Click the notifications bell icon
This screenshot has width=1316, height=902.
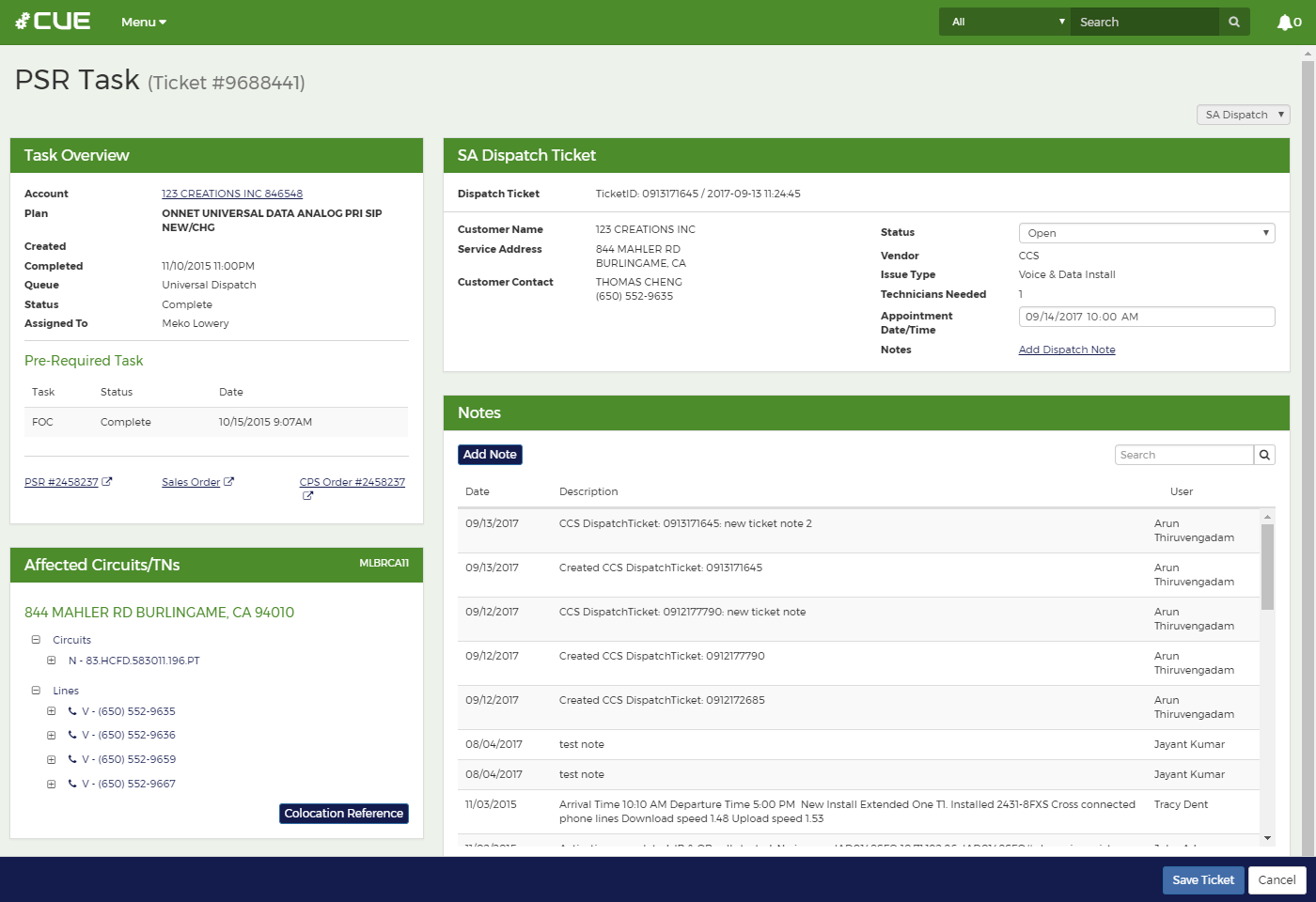pyautogui.click(x=1284, y=23)
